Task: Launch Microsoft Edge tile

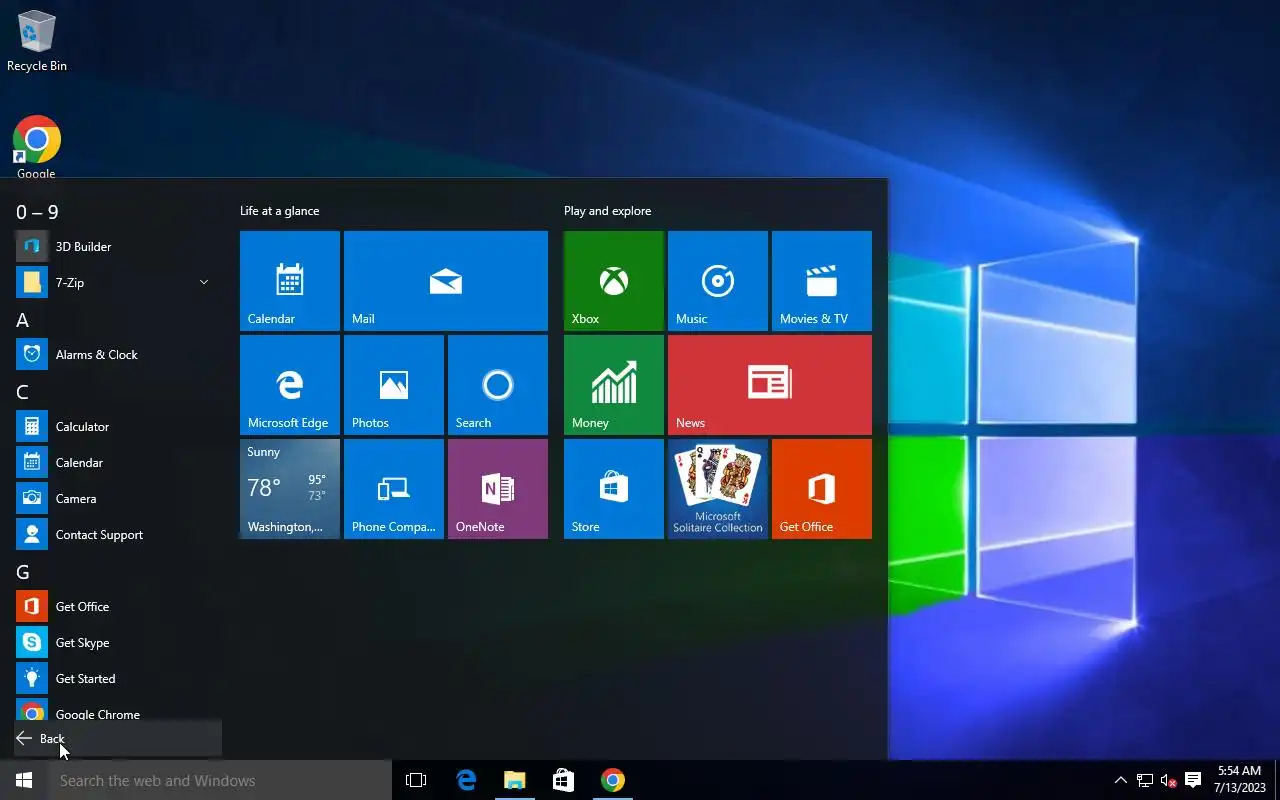Action: coord(290,385)
